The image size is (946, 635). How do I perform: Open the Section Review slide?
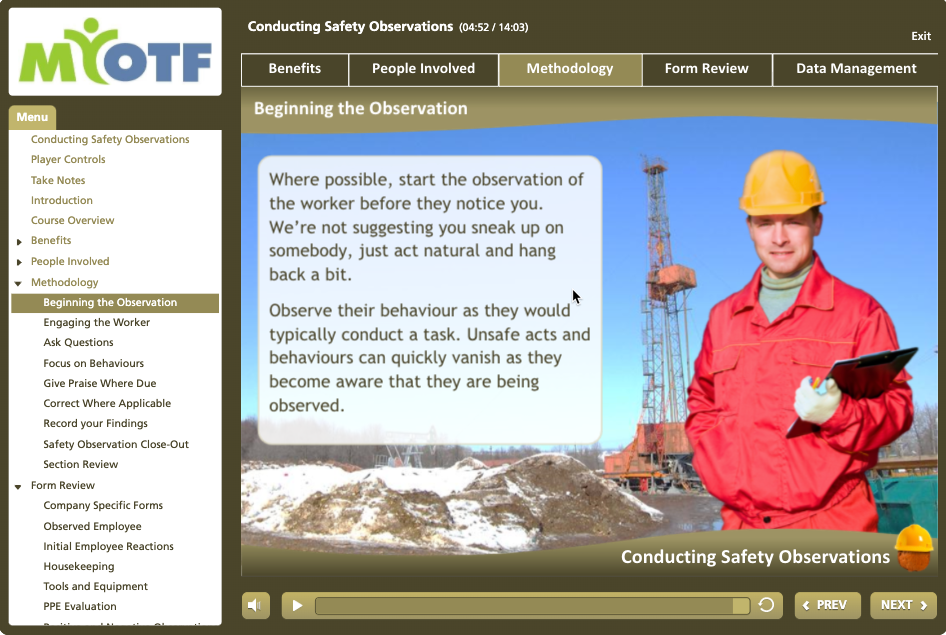pos(80,464)
